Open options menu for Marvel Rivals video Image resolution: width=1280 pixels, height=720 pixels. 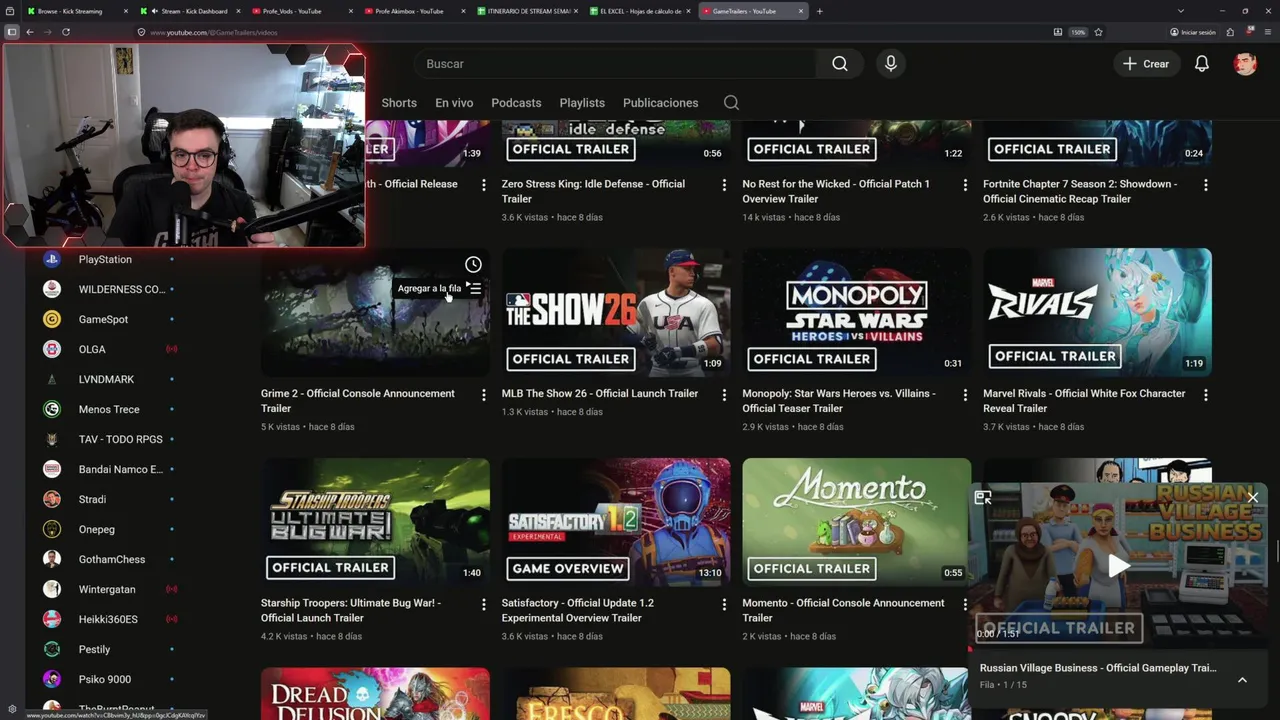[1206, 395]
